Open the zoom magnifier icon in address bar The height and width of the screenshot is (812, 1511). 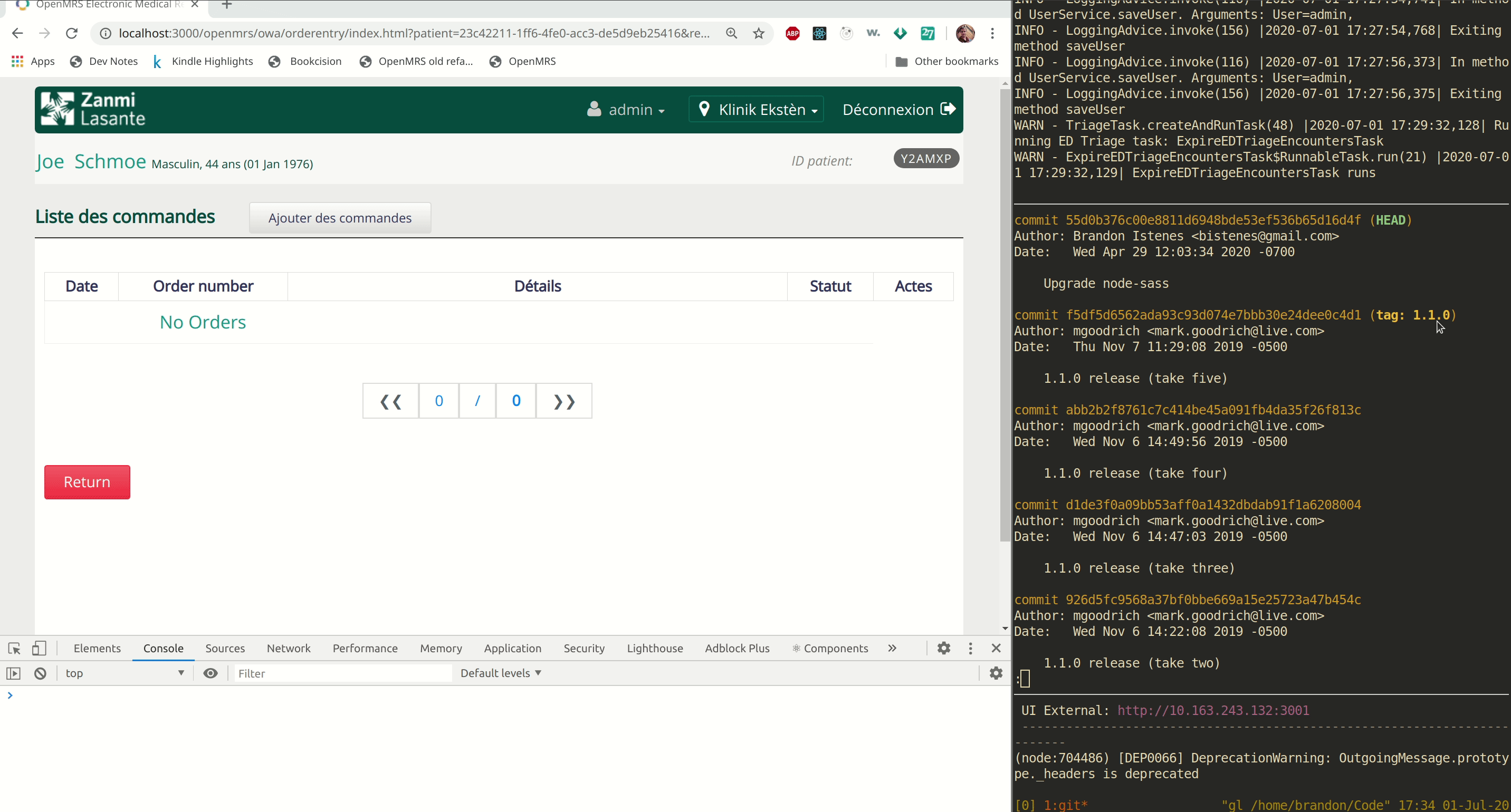click(731, 33)
